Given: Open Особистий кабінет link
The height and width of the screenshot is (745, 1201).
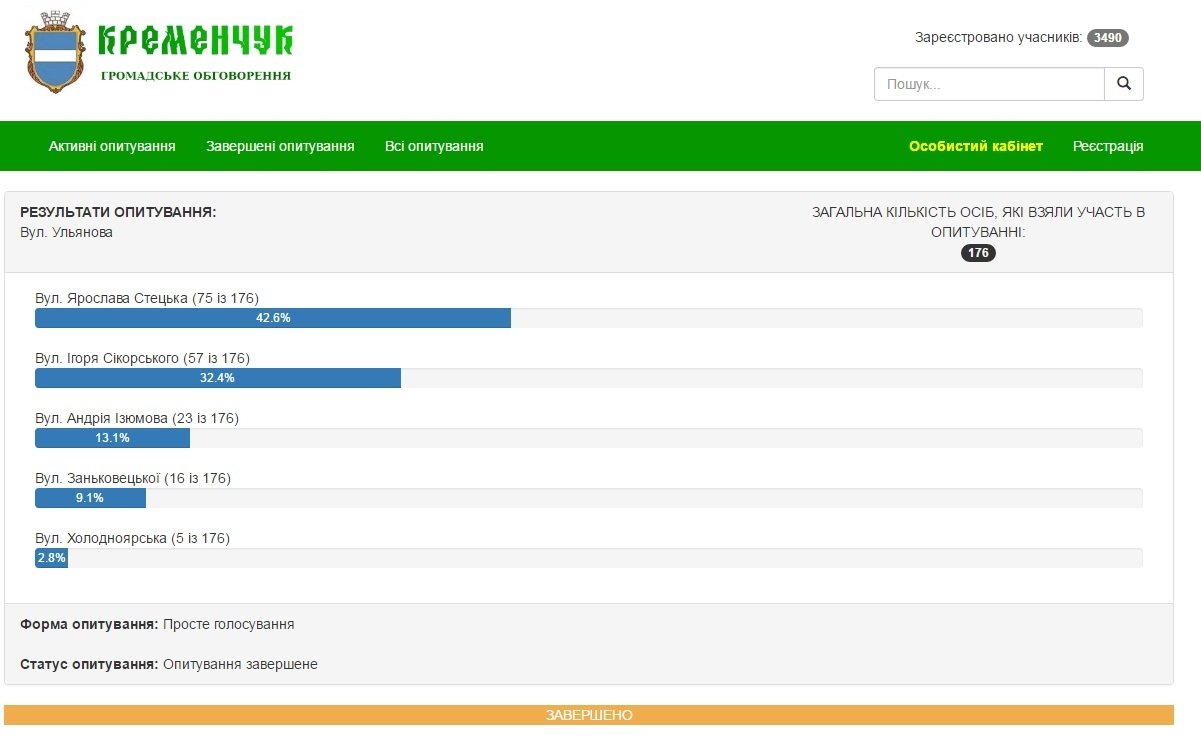Looking at the screenshot, I should pyautogui.click(x=975, y=146).
